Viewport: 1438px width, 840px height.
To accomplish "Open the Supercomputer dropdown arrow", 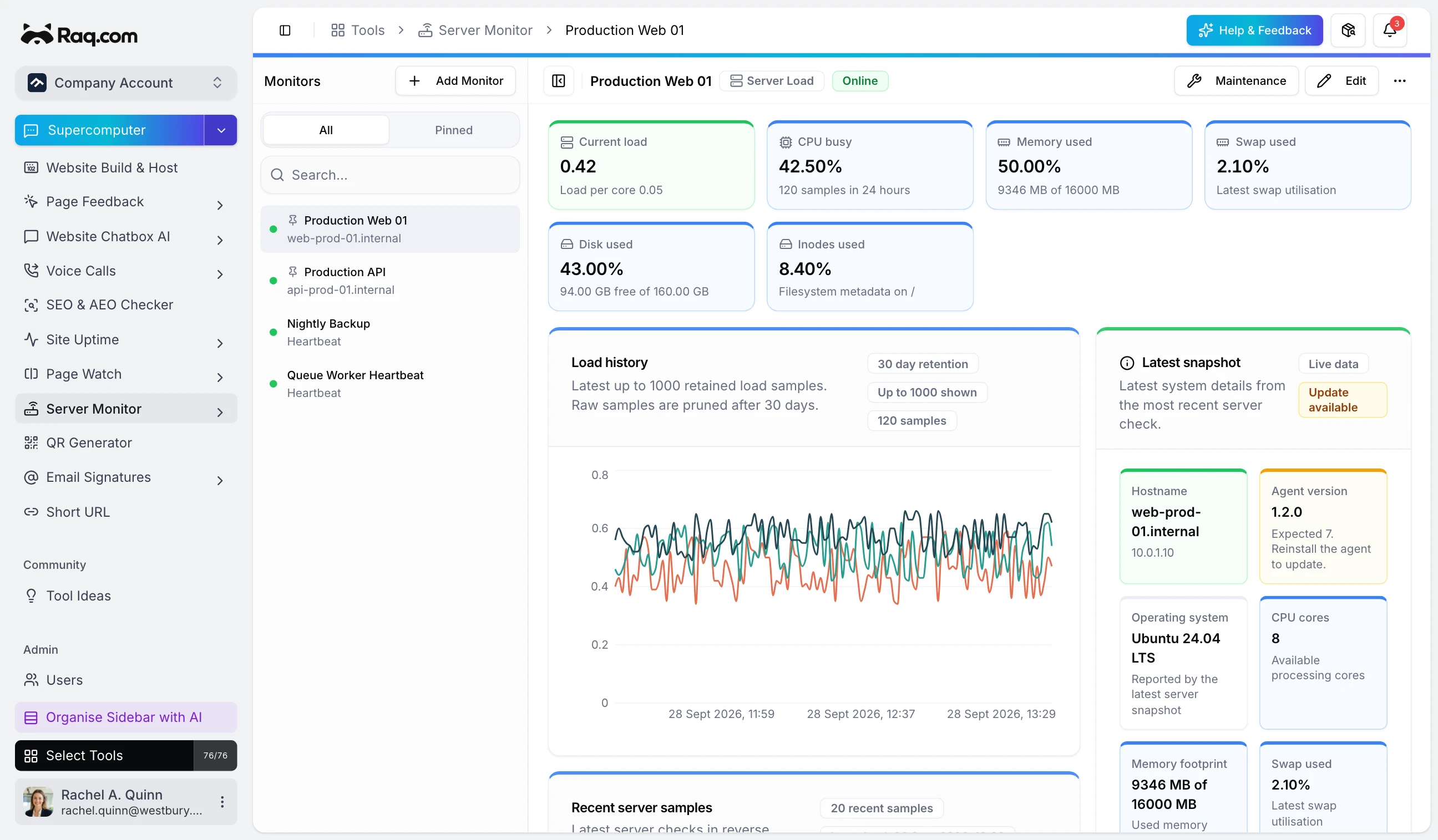I will click(x=221, y=131).
